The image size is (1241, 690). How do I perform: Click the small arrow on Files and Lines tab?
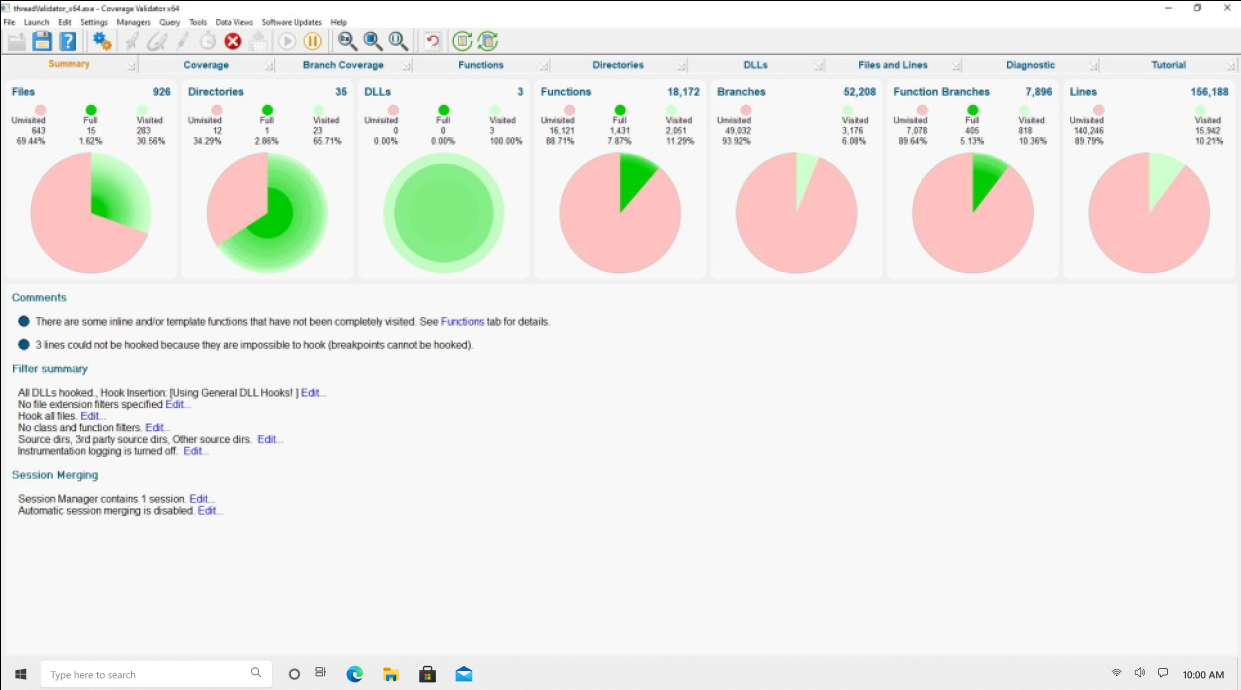pos(956,67)
